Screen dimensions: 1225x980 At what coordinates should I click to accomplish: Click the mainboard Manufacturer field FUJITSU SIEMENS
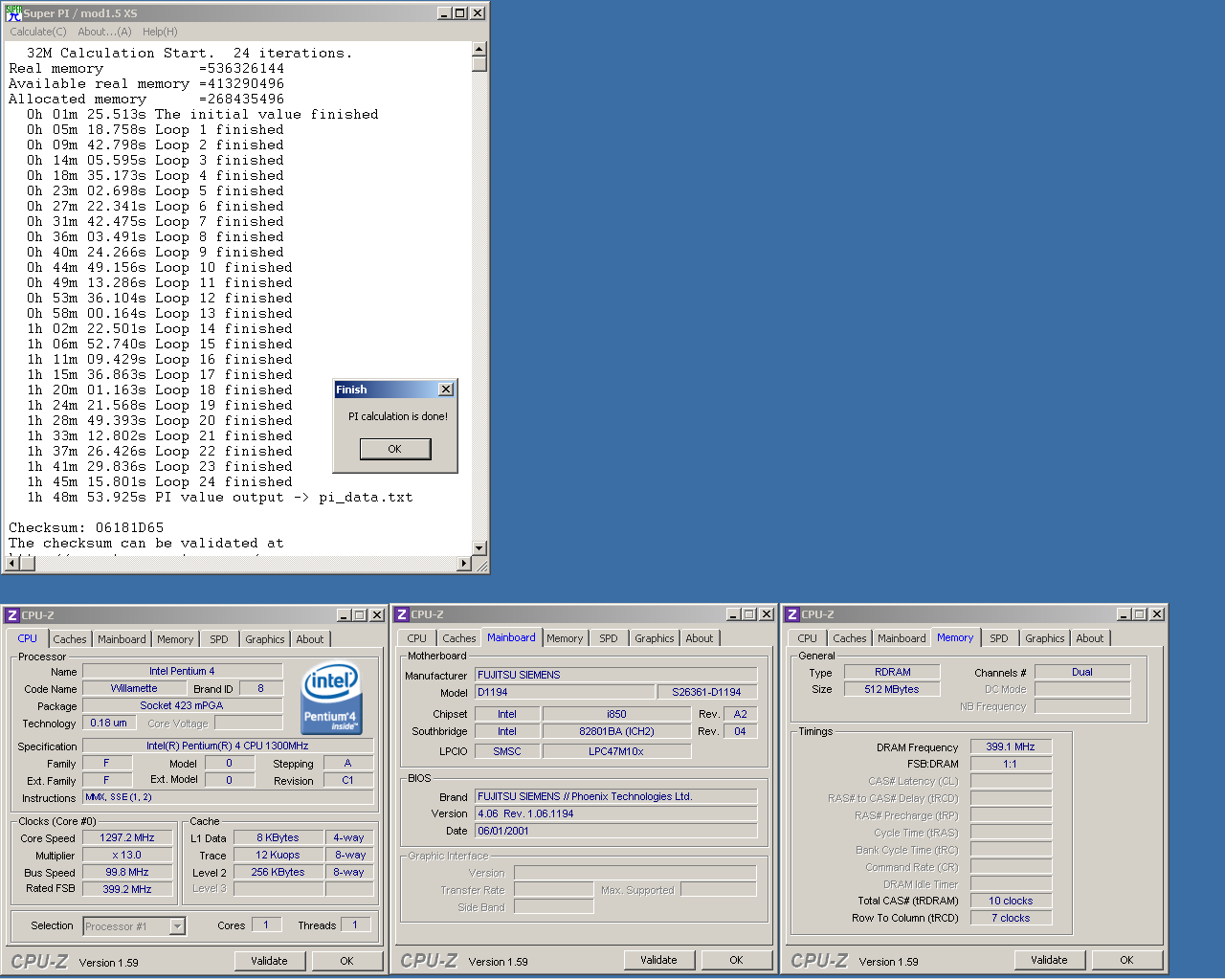[x=615, y=675]
